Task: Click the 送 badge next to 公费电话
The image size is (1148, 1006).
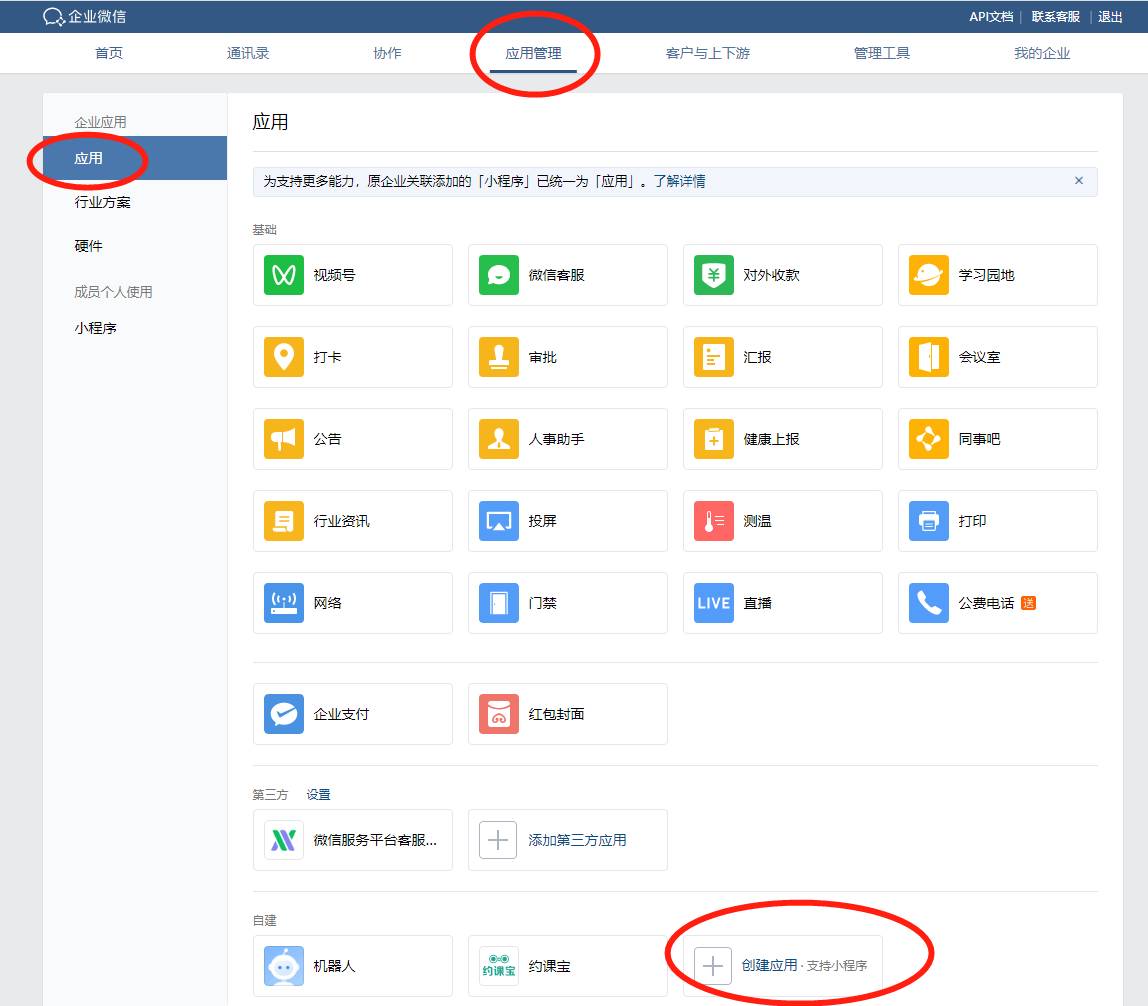Action: click(x=1028, y=603)
